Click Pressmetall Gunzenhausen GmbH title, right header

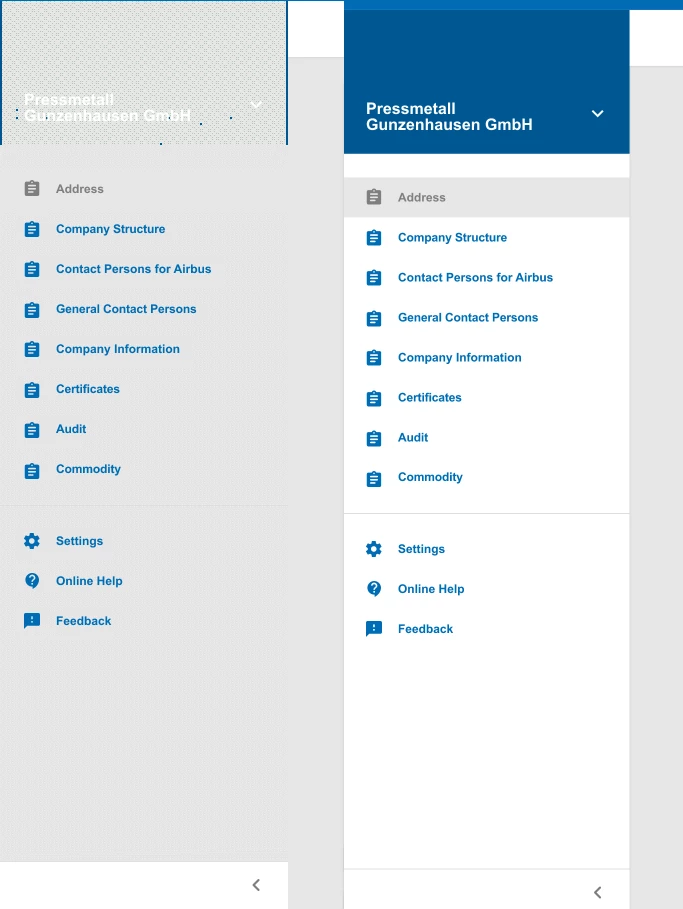449,117
